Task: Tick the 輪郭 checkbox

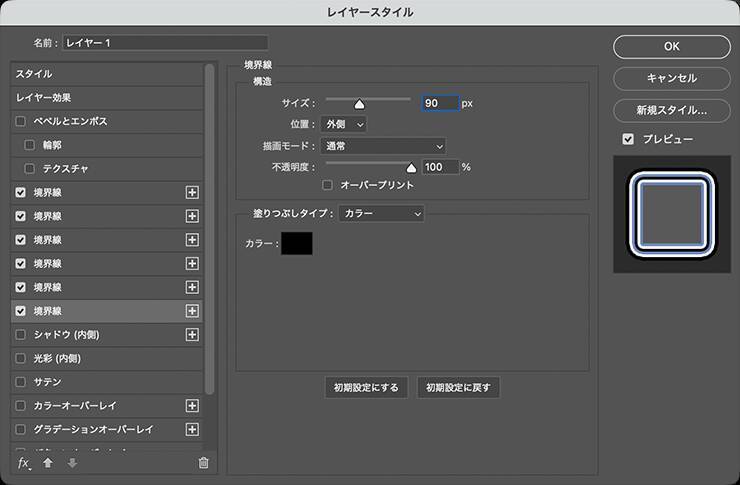Action: (x=29, y=145)
